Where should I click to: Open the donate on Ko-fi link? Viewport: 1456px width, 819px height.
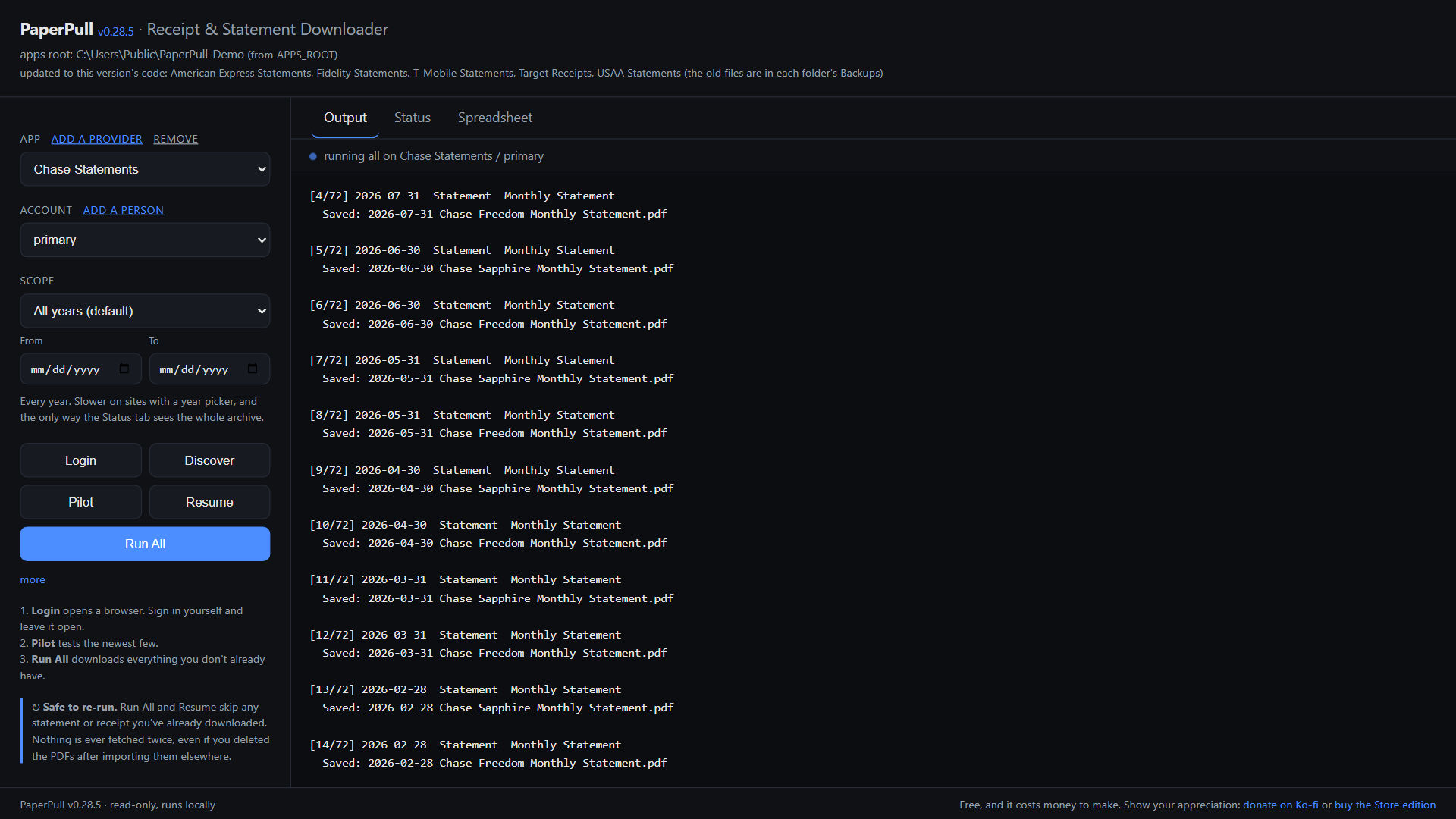pos(1280,805)
